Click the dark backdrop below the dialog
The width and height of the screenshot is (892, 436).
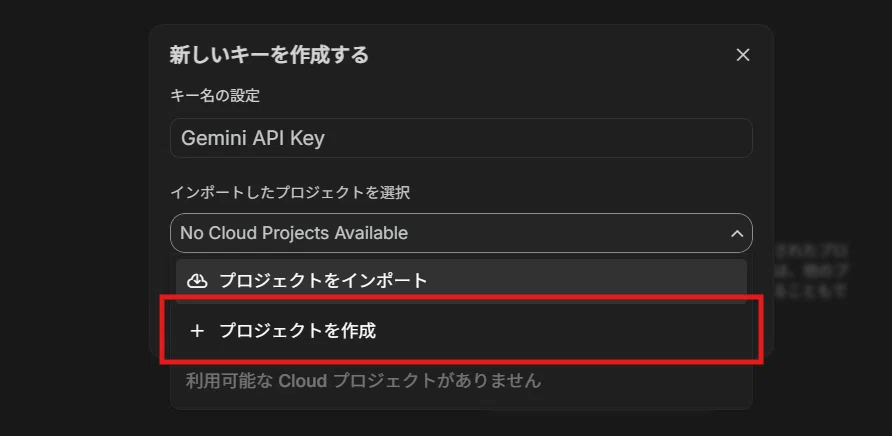click(x=446, y=424)
